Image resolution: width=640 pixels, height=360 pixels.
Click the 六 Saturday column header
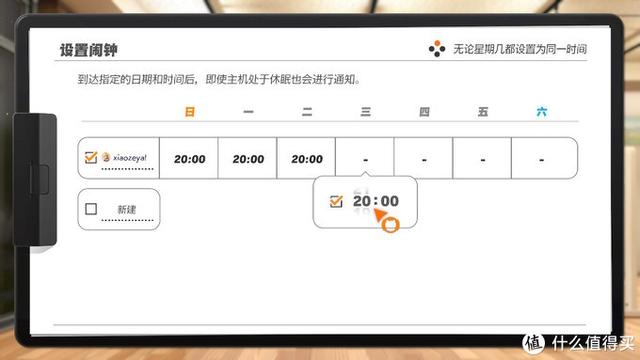click(542, 112)
